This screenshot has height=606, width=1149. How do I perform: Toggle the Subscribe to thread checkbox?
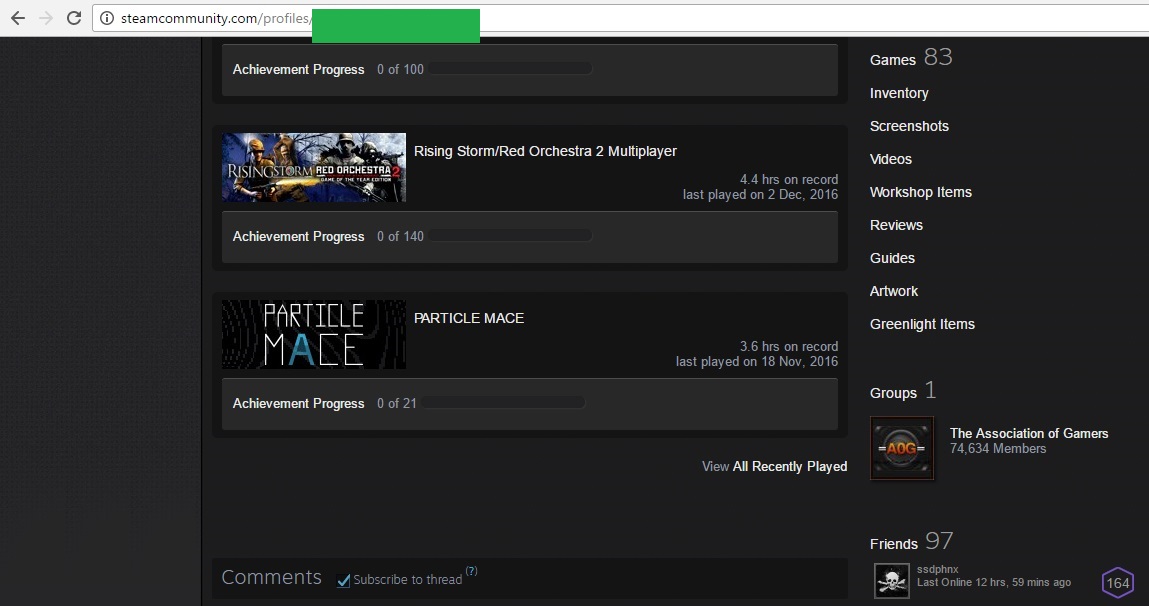tap(344, 580)
